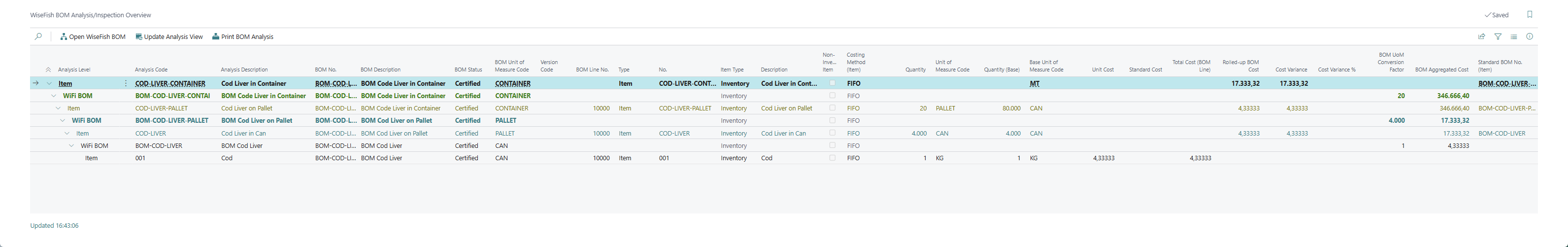Open the BOM-COD-LIVER standard BOM link
The image size is (1568, 247).
point(1501,134)
